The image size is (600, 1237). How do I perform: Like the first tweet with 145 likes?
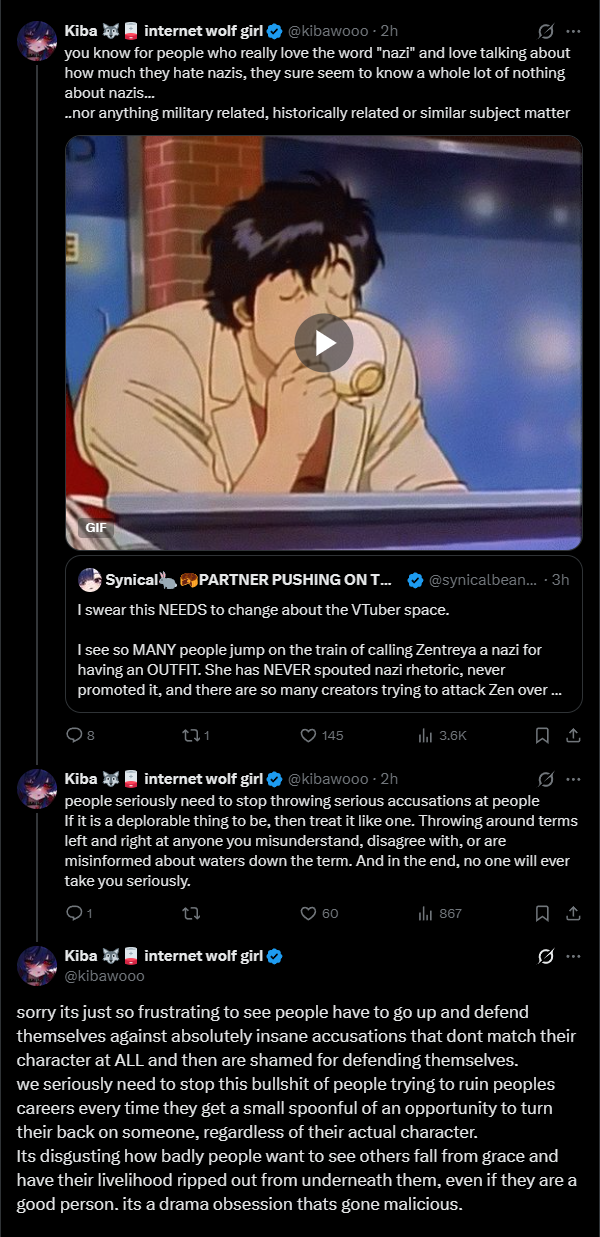pos(309,735)
